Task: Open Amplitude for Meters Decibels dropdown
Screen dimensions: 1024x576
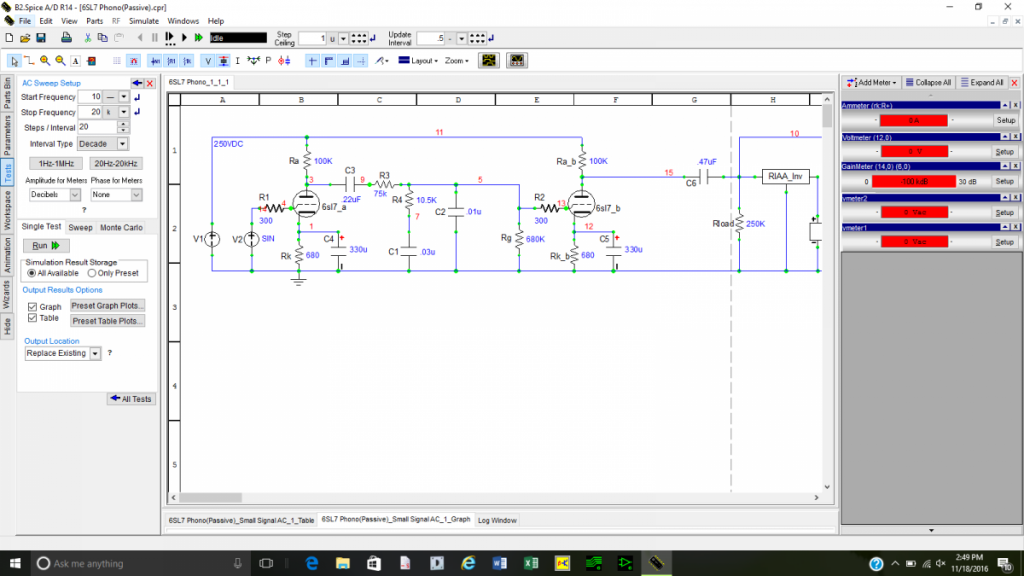Action: (x=75, y=195)
